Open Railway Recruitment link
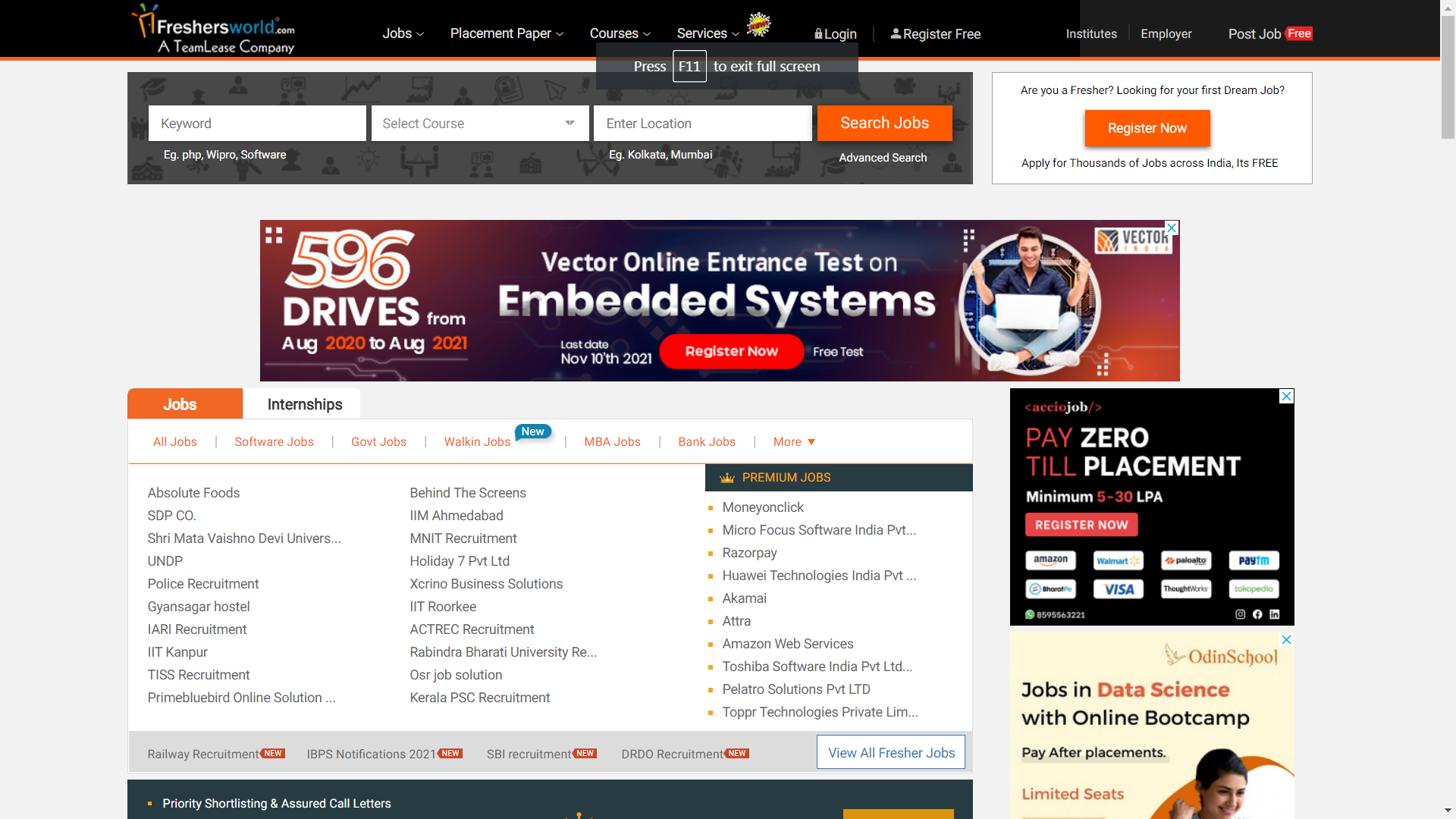The height and width of the screenshot is (819, 1456). tap(203, 754)
